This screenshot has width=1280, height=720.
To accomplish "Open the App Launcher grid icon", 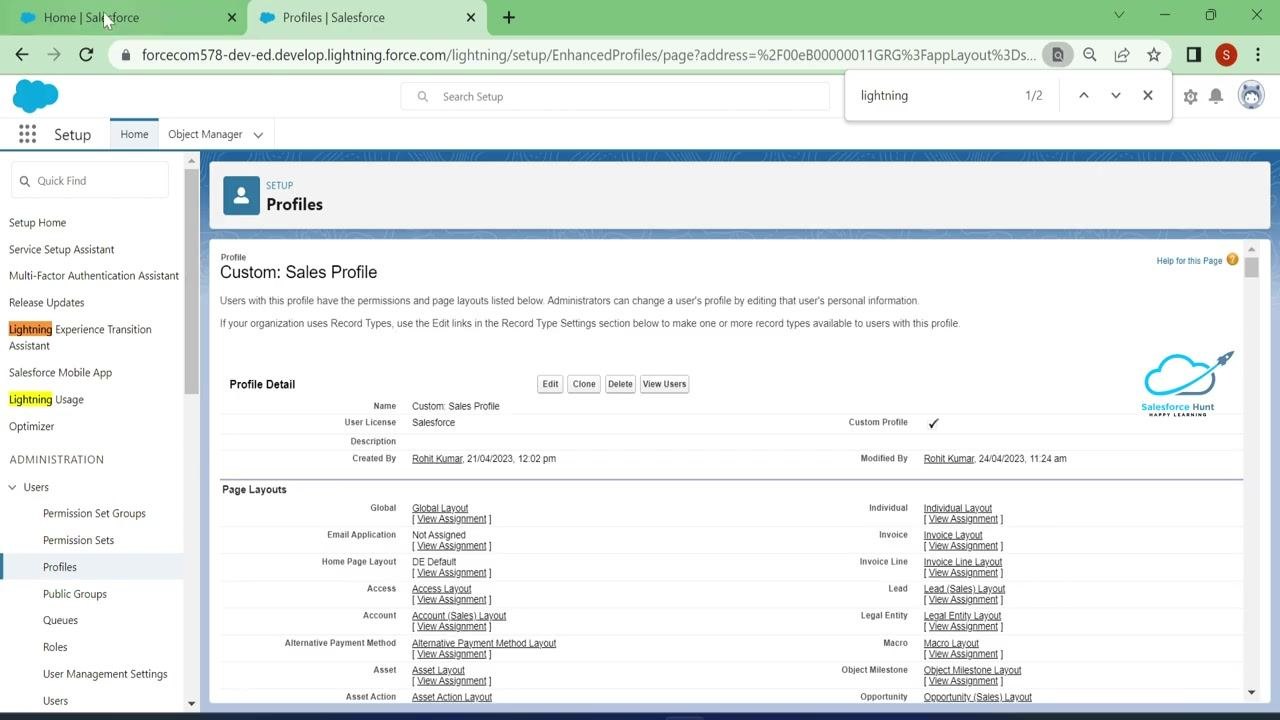I will (x=28, y=134).
